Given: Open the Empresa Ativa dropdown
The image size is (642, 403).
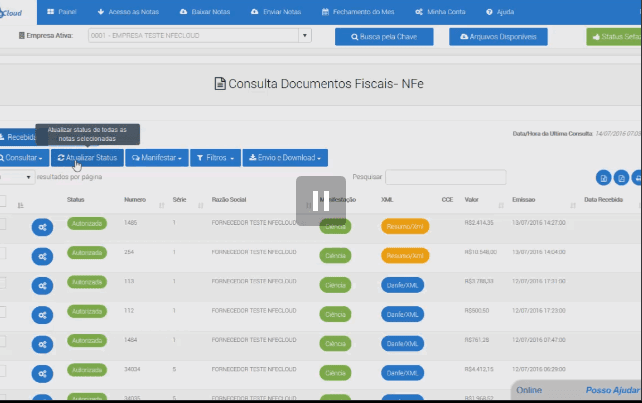Looking at the screenshot, I should pos(200,36).
